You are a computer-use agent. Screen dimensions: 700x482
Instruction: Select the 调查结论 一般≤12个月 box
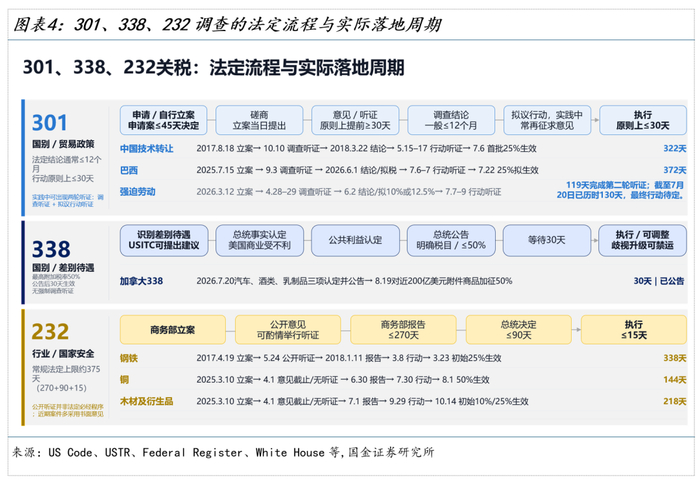click(x=451, y=120)
